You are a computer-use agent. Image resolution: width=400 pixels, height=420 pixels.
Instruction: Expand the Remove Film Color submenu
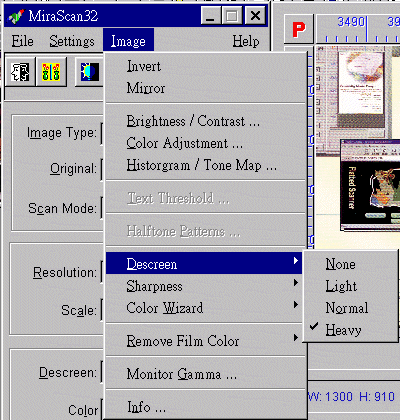pos(204,341)
